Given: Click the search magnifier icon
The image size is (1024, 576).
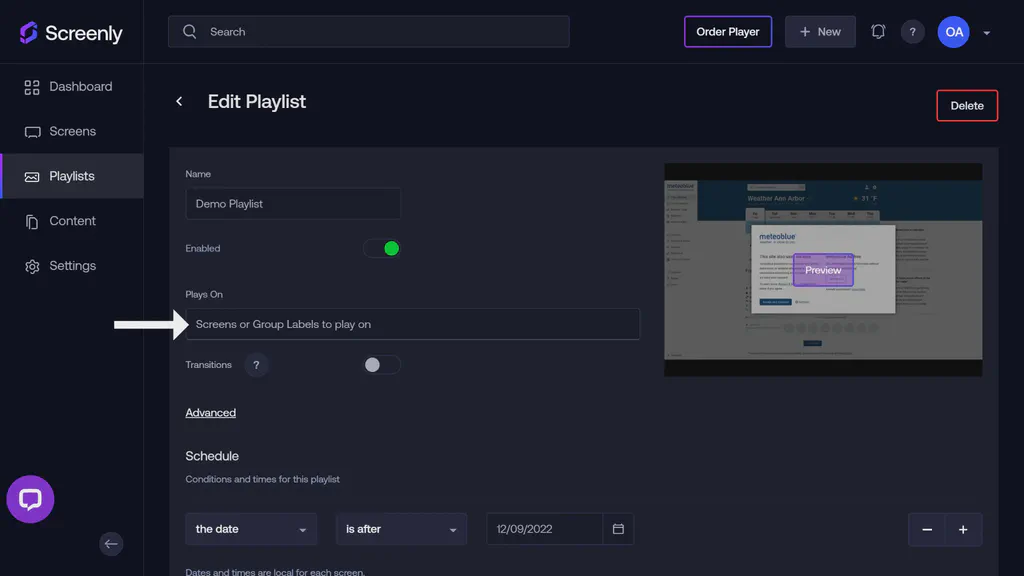Looking at the screenshot, I should pos(189,31).
